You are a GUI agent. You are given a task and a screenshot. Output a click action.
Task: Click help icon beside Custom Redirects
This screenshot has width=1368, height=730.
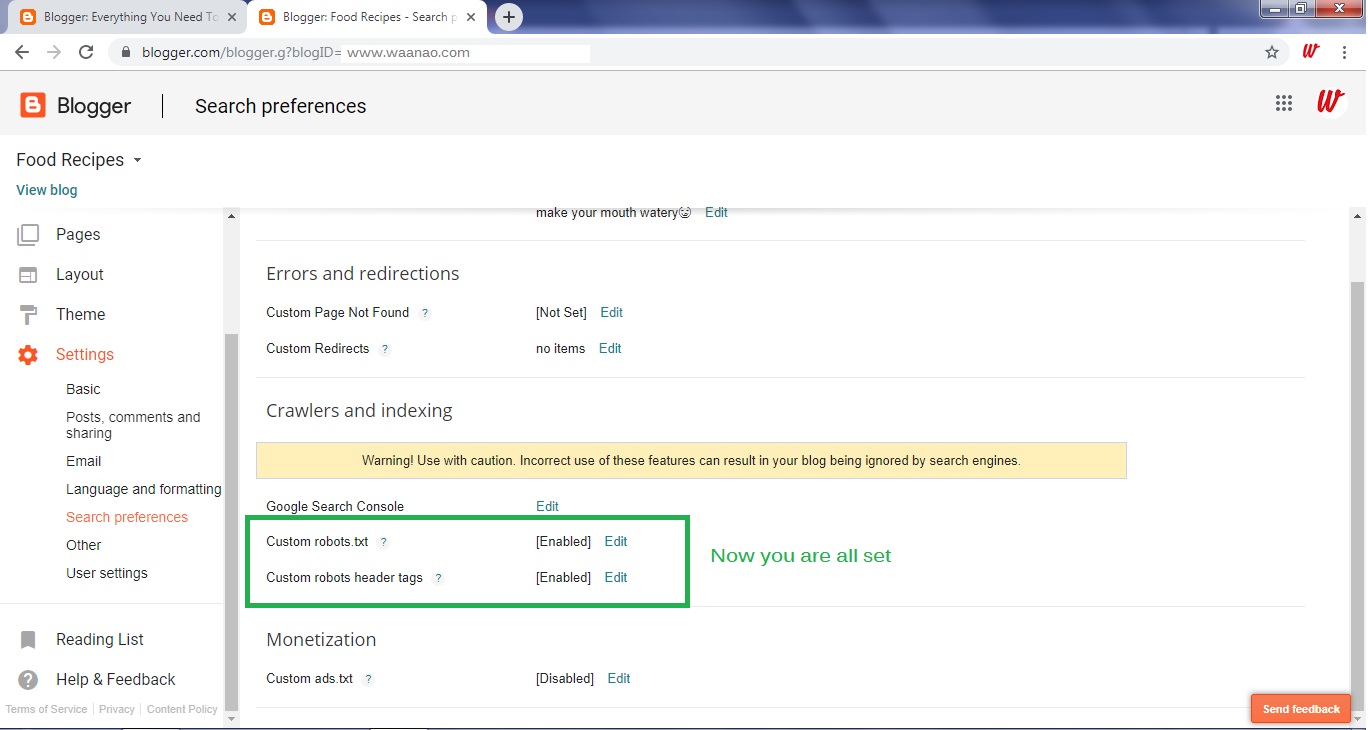pos(385,349)
